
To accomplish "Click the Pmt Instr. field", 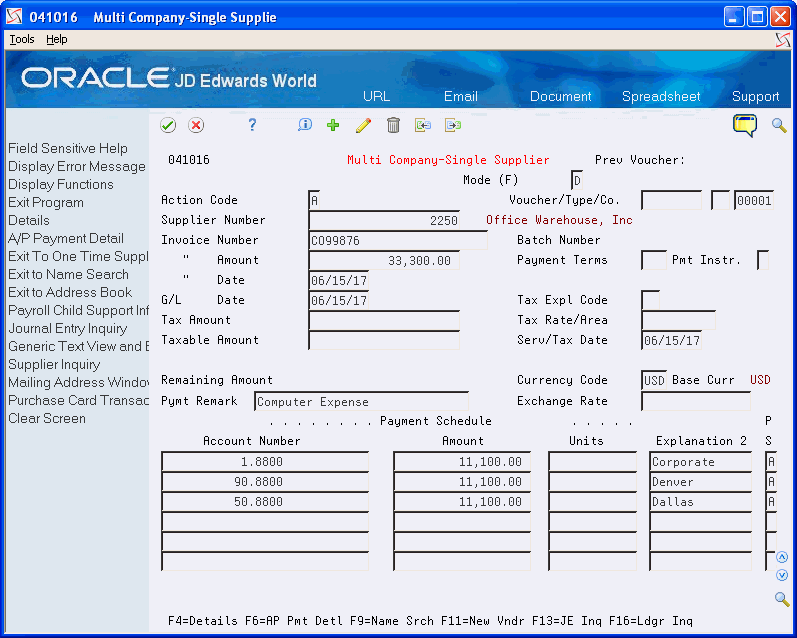I will pos(762,260).
